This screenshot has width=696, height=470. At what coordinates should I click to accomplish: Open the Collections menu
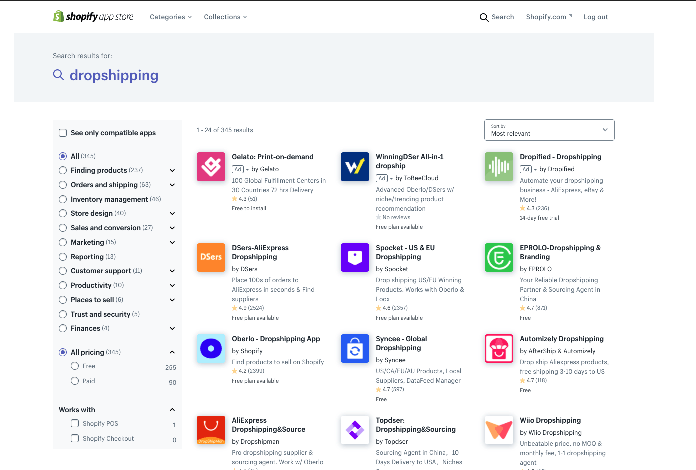click(225, 17)
